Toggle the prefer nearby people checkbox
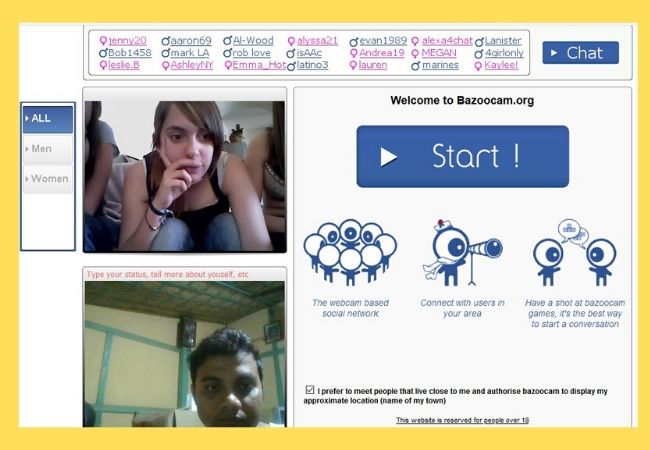This screenshot has width=650, height=450. tap(310, 390)
